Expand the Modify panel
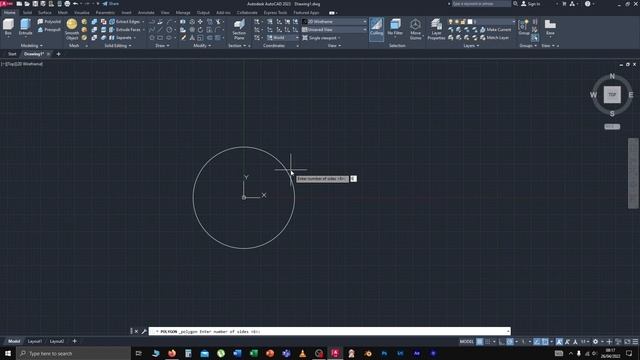Viewport: 640px width, 360px height. (x=202, y=46)
